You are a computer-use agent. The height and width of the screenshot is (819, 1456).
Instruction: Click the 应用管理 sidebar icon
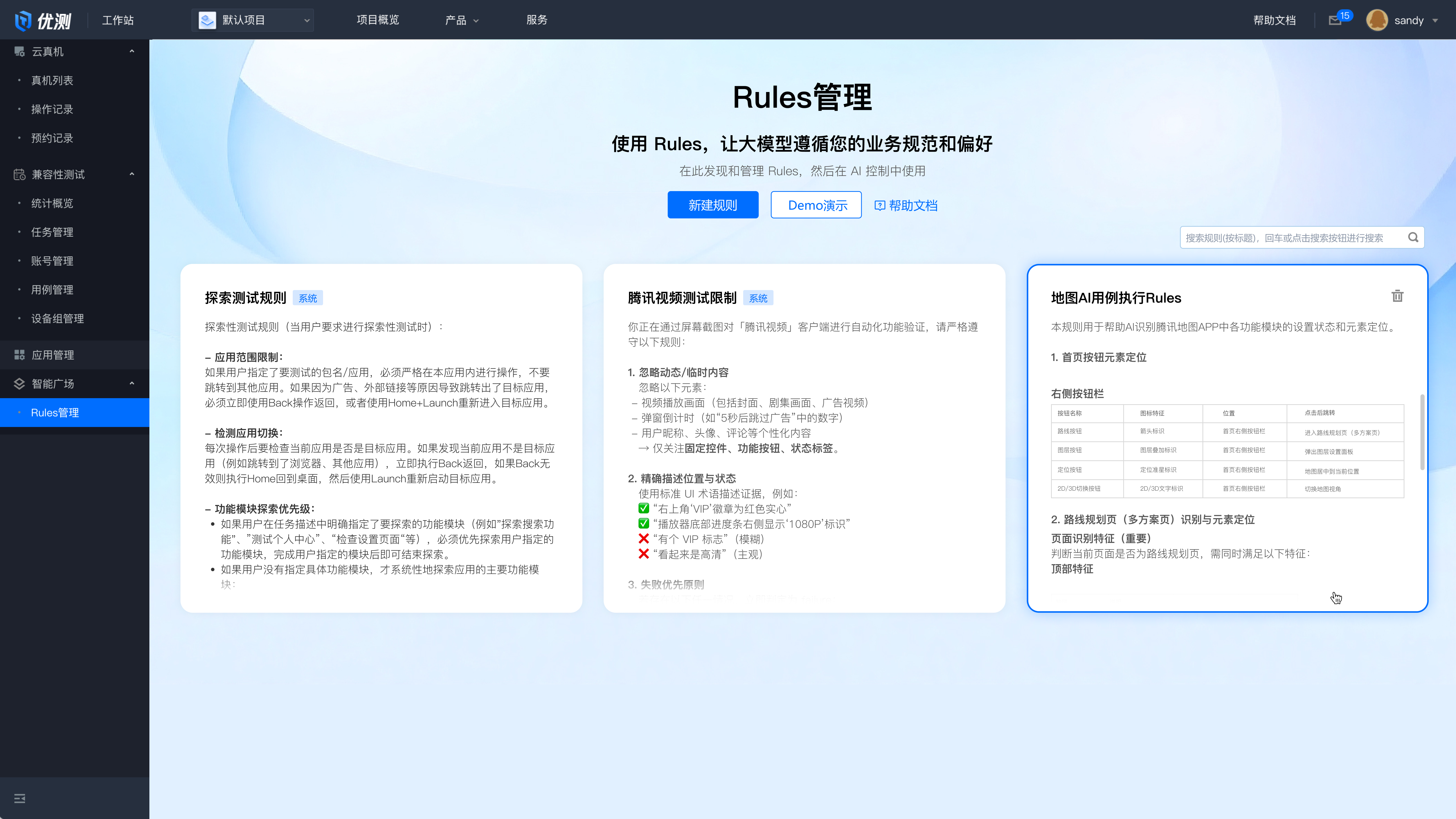point(20,355)
